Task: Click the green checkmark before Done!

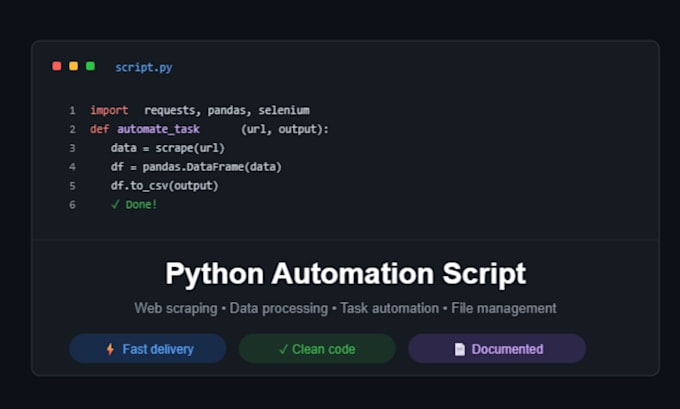Action: click(x=115, y=205)
